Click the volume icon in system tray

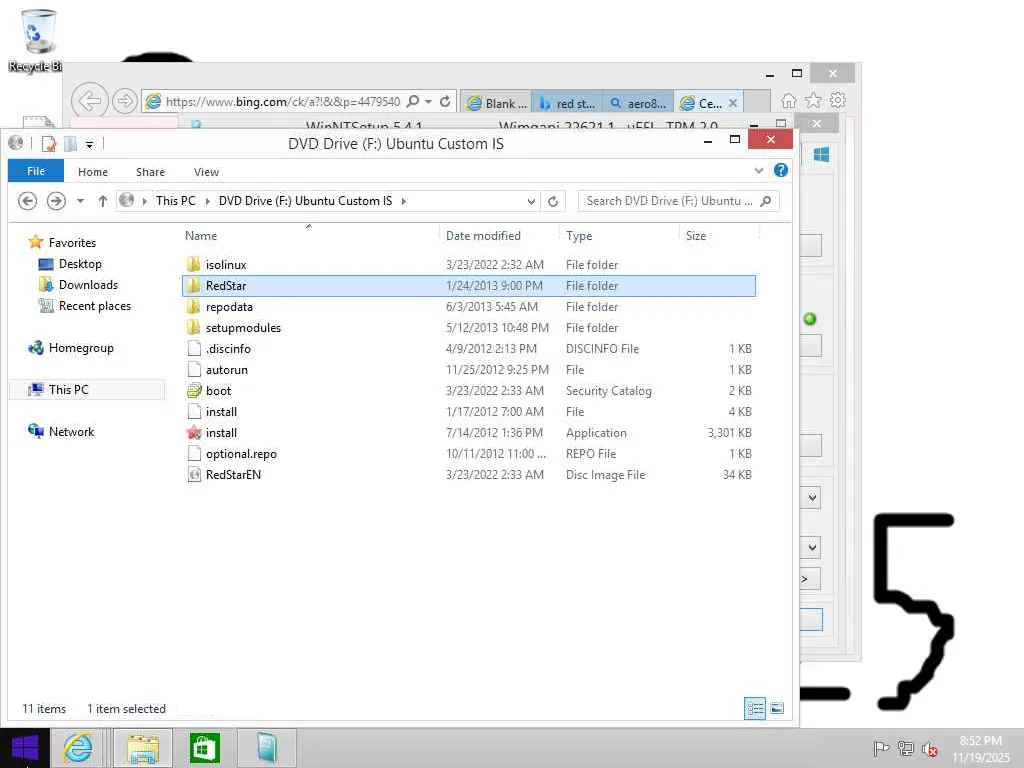(x=930, y=749)
